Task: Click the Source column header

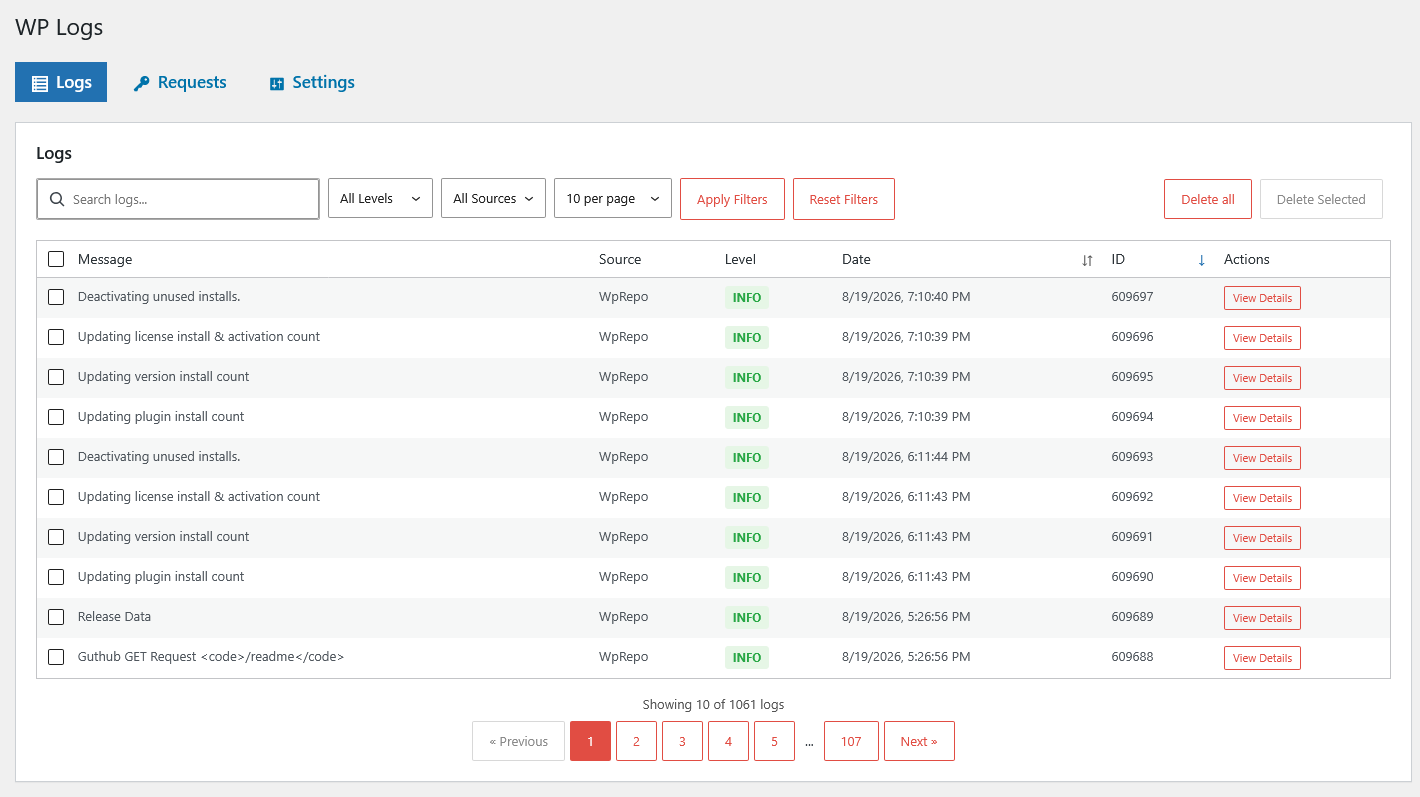Action: pos(620,259)
